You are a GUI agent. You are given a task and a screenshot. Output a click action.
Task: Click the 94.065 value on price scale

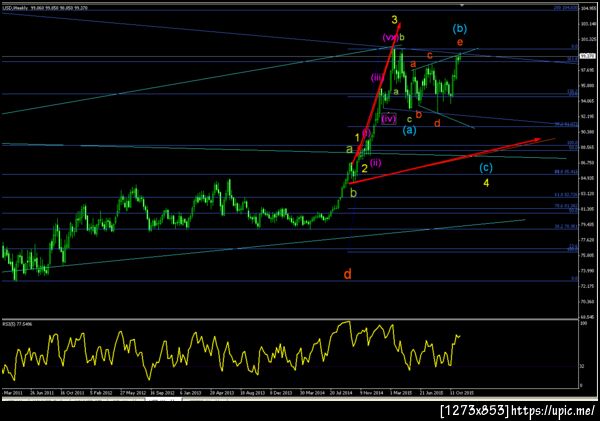tap(588, 101)
